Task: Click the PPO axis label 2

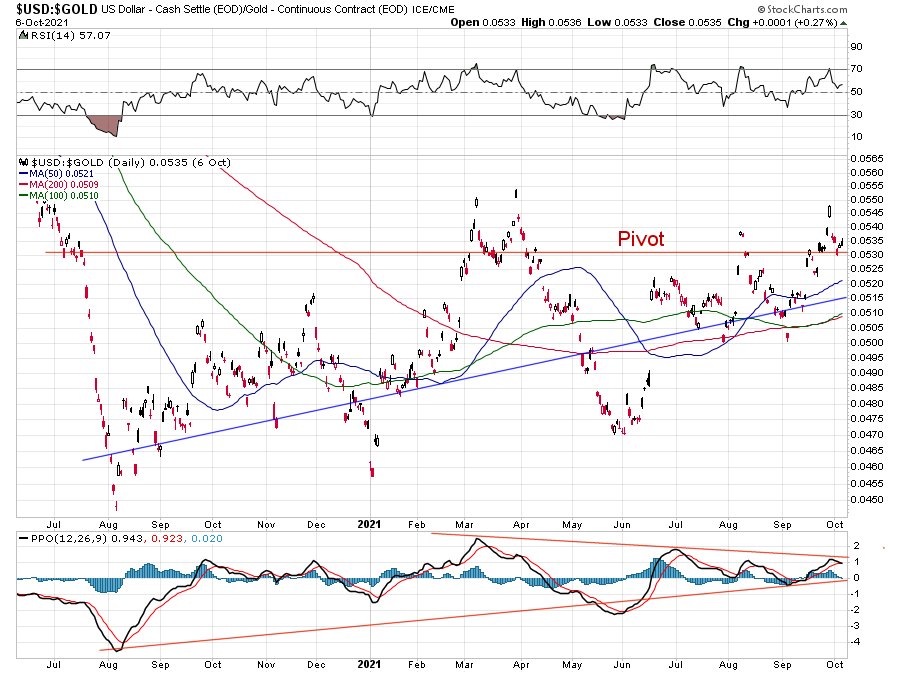Action: click(x=856, y=546)
